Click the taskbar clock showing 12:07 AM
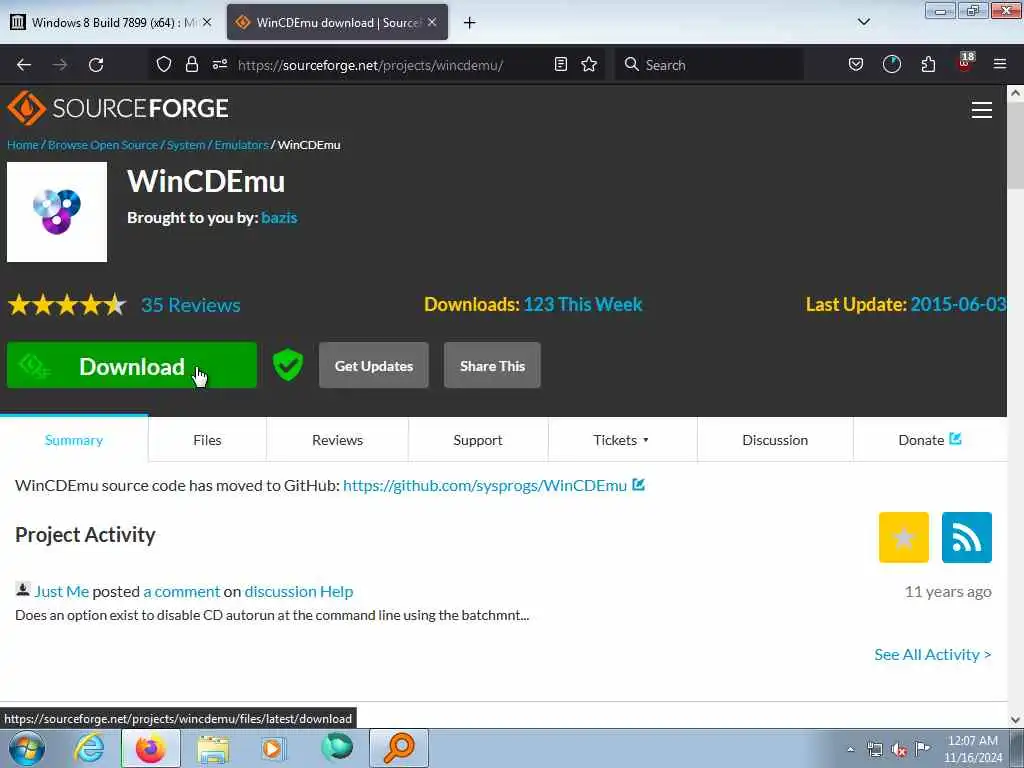The height and width of the screenshot is (768, 1024). click(973, 748)
